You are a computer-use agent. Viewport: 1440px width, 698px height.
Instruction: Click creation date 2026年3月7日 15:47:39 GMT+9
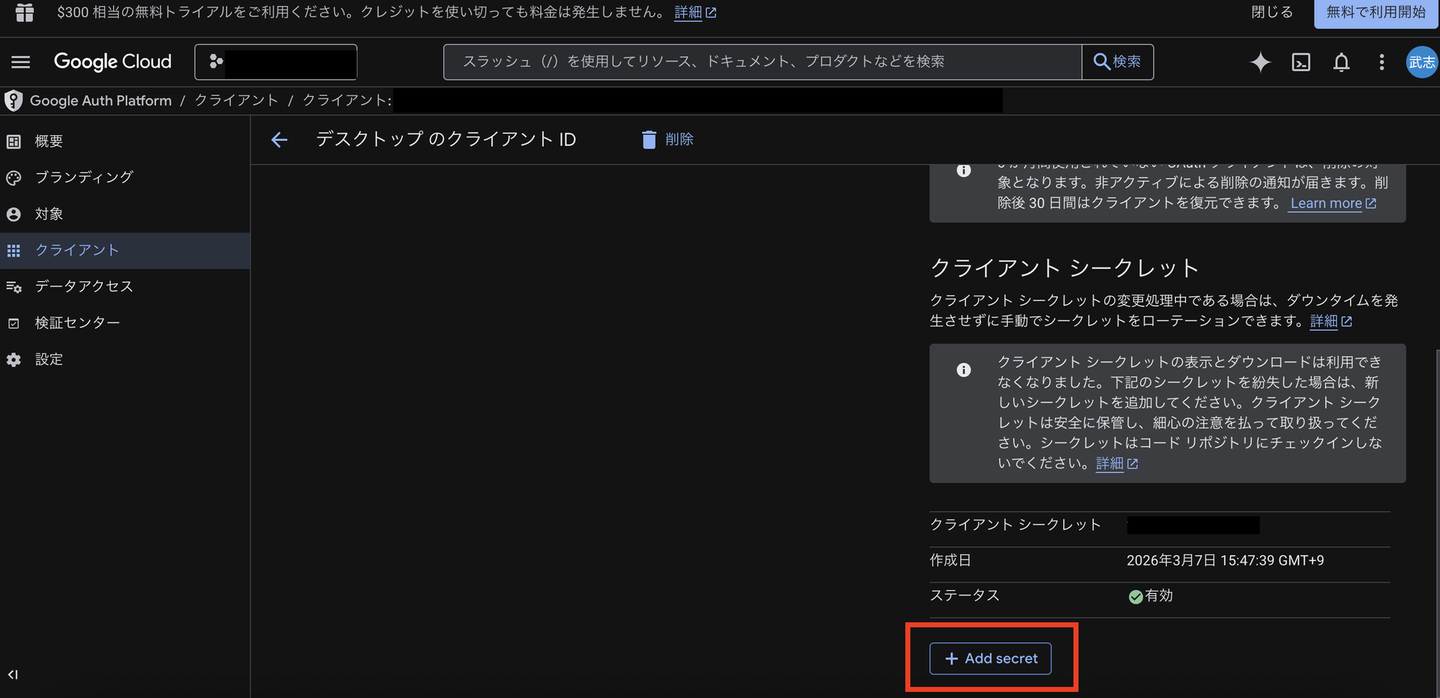click(1225, 561)
